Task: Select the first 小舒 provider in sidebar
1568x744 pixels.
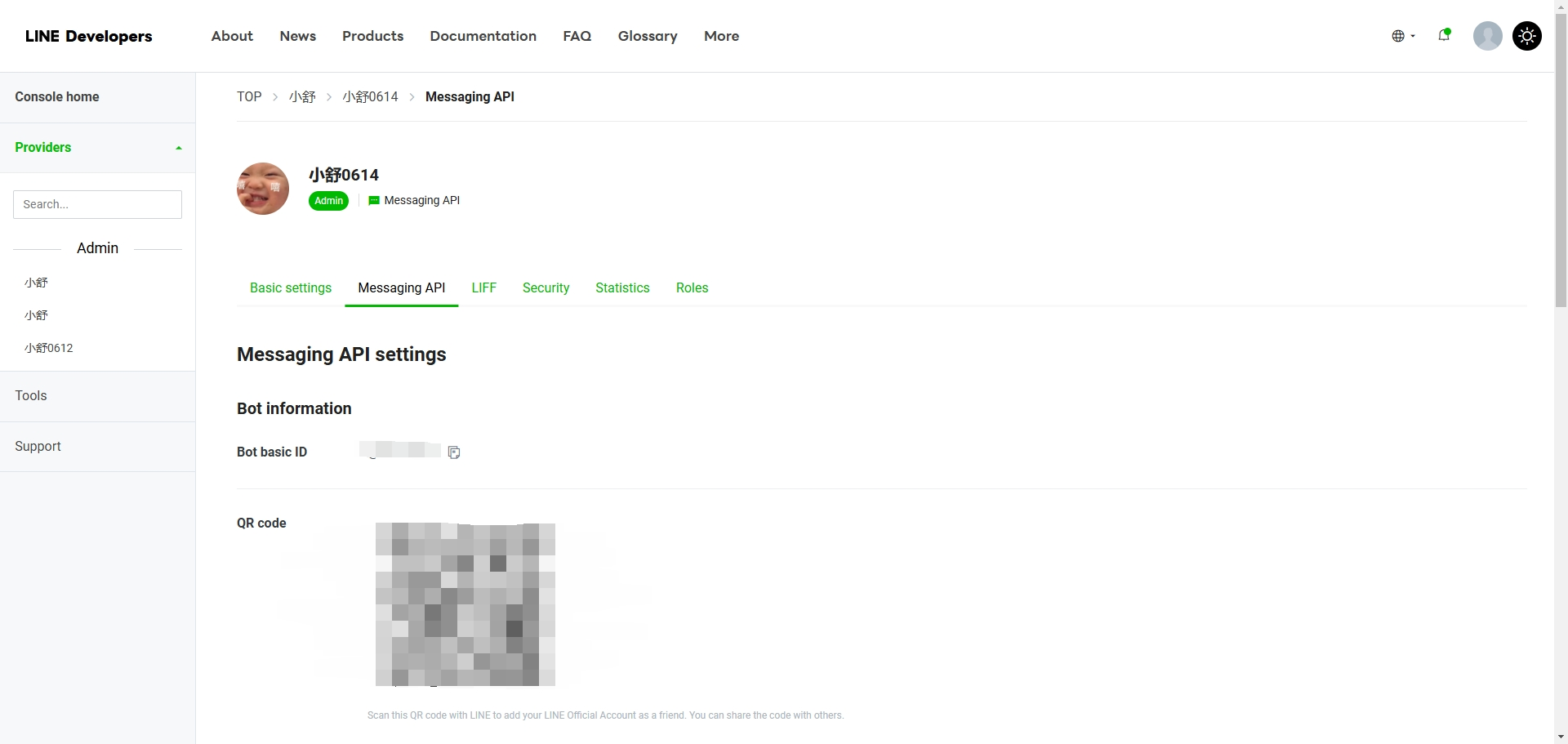Action: [x=36, y=283]
